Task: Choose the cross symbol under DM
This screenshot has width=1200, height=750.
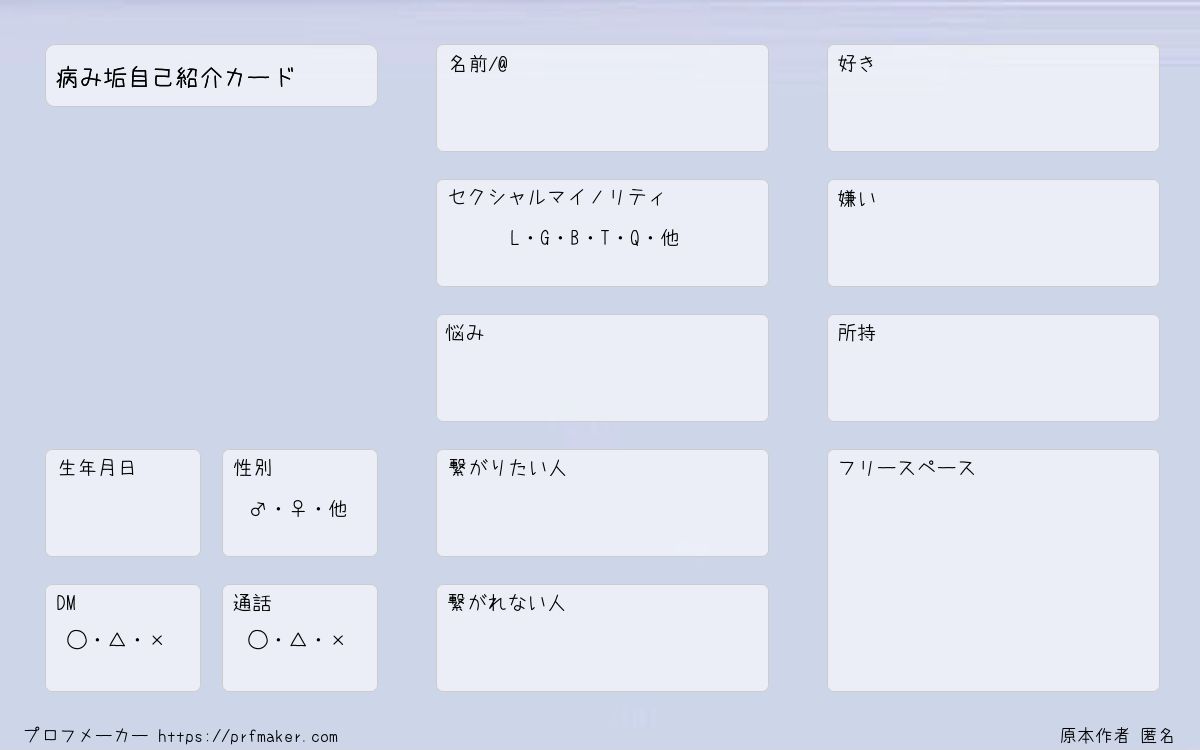Action: (x=157, y=640)
